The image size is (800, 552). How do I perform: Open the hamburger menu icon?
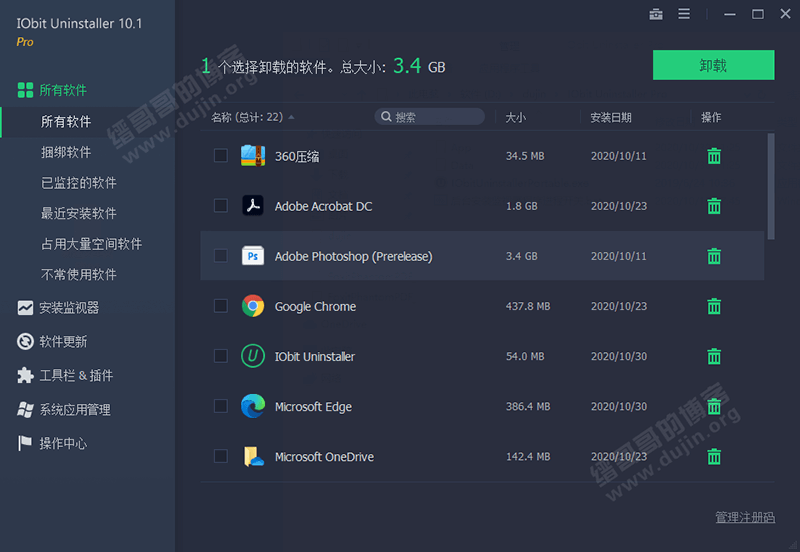tap(684, 14)
